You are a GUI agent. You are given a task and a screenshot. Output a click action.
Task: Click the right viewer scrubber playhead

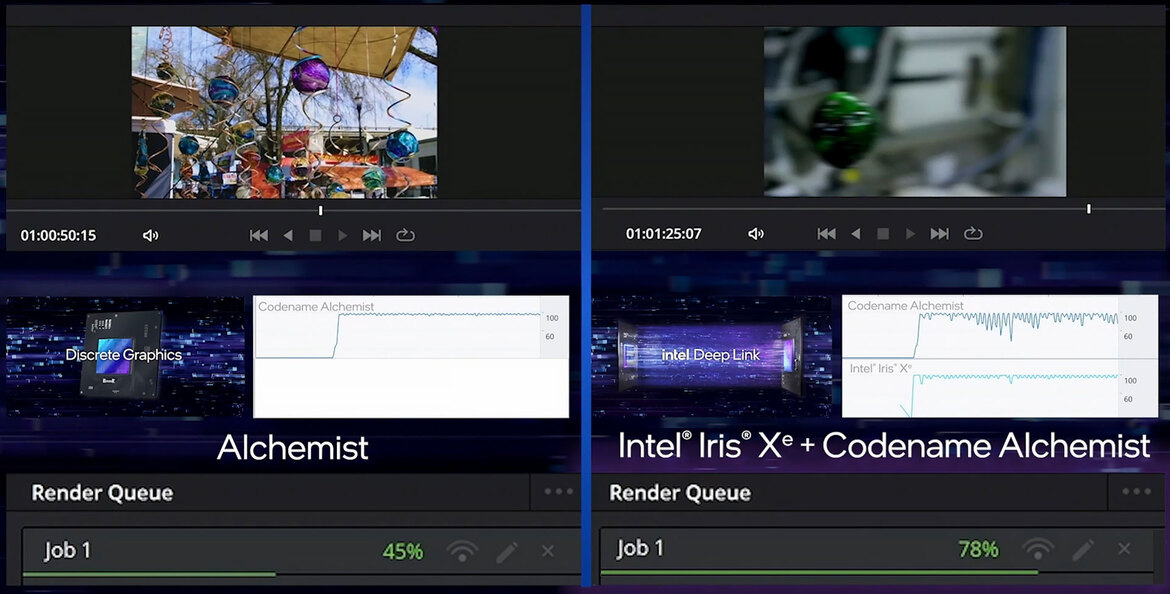click(x=1089, y=209)
